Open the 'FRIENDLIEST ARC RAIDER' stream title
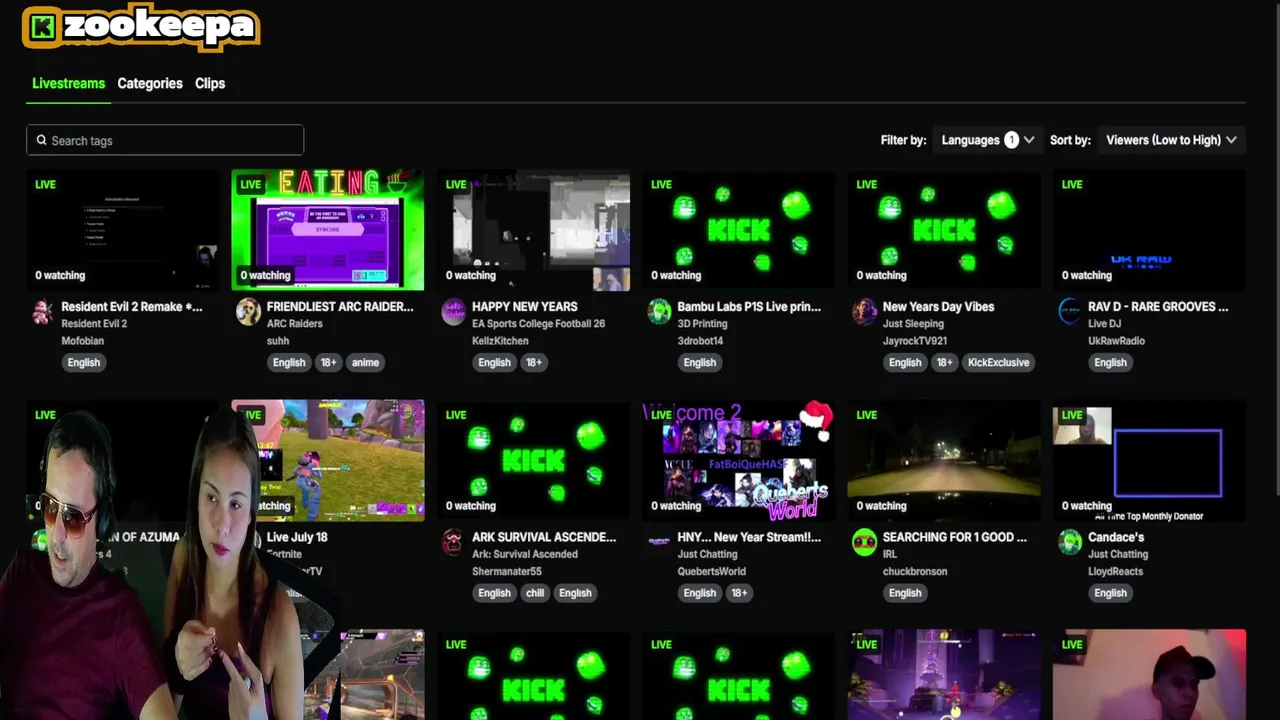 click(x=340, y=307)
